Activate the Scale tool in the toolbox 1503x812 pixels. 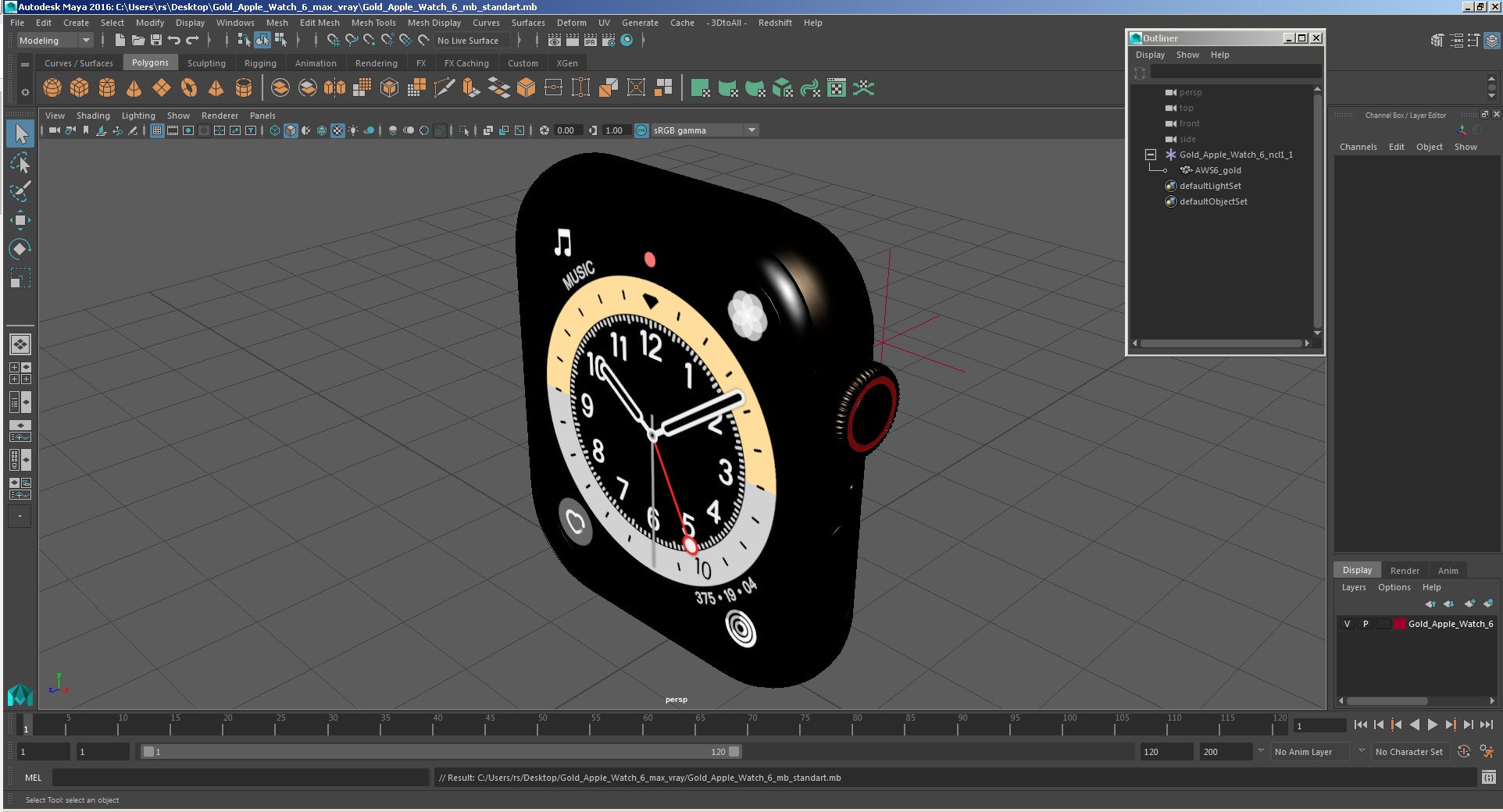20,278
